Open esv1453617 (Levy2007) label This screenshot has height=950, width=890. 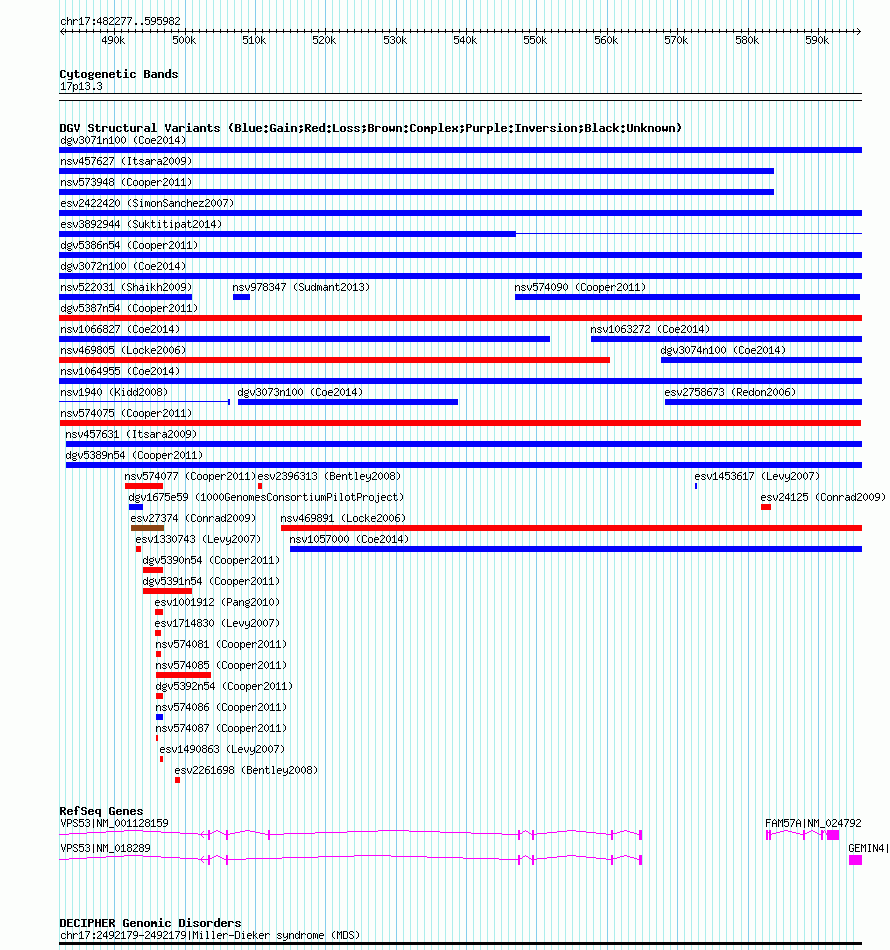pos(757,476)
